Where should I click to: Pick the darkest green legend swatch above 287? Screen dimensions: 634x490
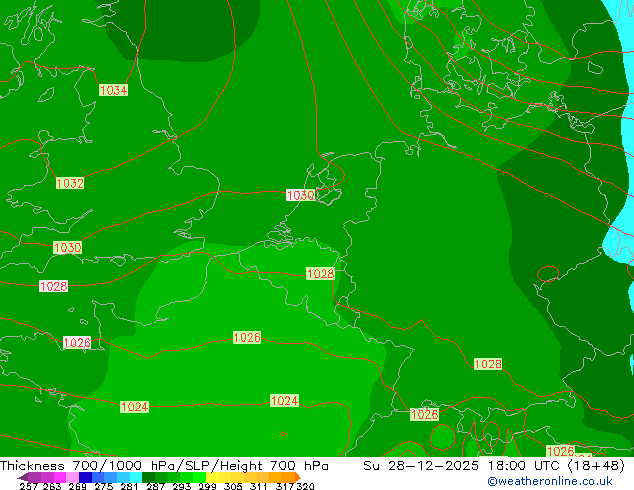(148, 477)
